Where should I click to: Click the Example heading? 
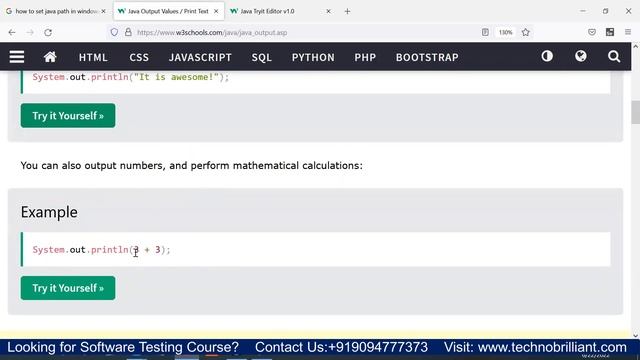(49, 212)
